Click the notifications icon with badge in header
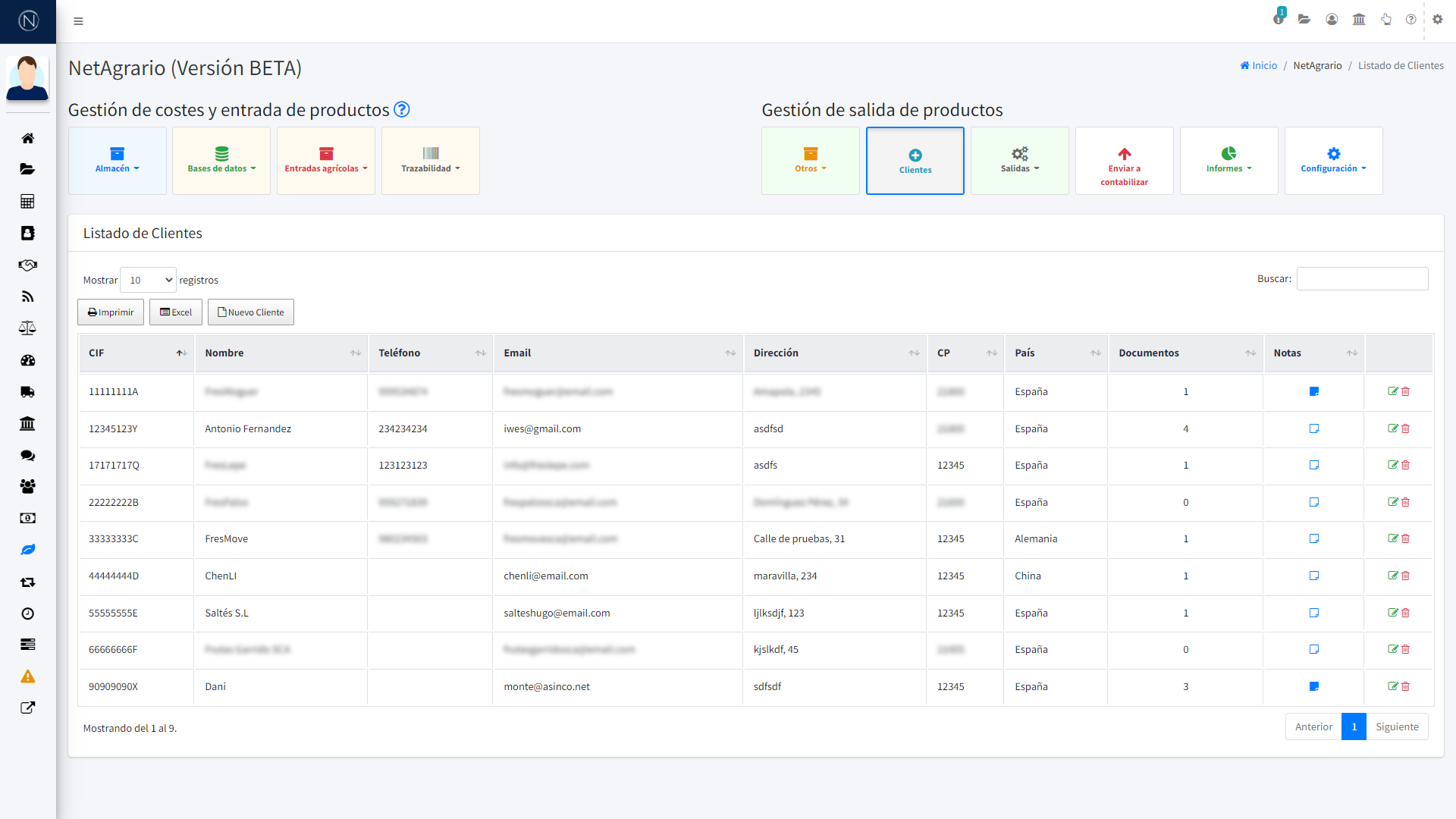Image resolution: width=1456 pixels, height=819 pixels. tap(1279, 19)
